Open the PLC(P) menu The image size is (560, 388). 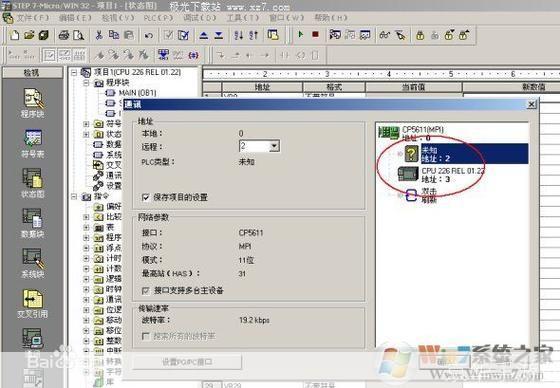tap(158, 18)
